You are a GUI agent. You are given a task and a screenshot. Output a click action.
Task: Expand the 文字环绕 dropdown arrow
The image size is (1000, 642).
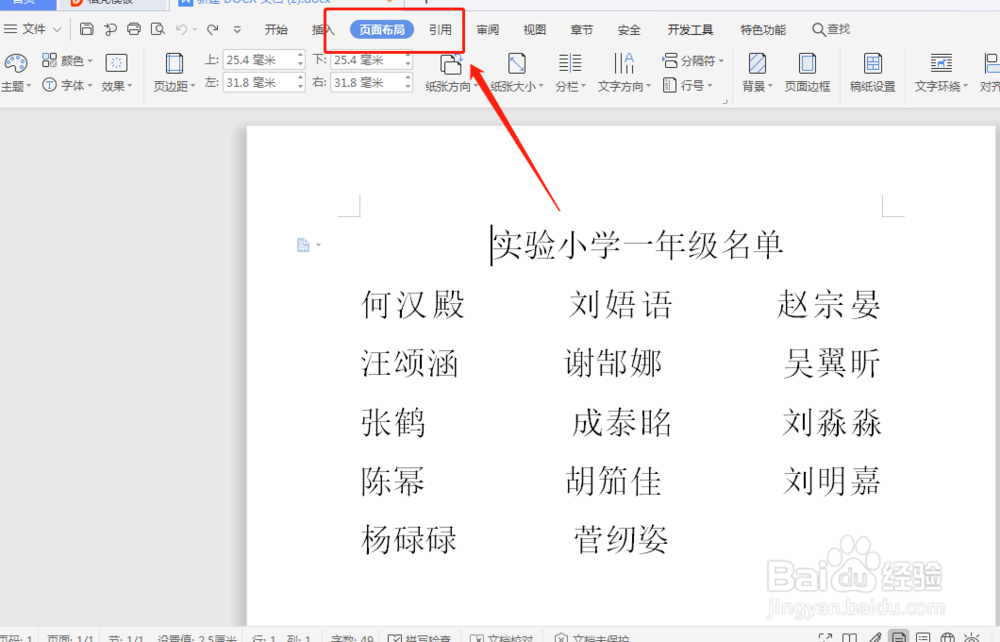(965, 86)
